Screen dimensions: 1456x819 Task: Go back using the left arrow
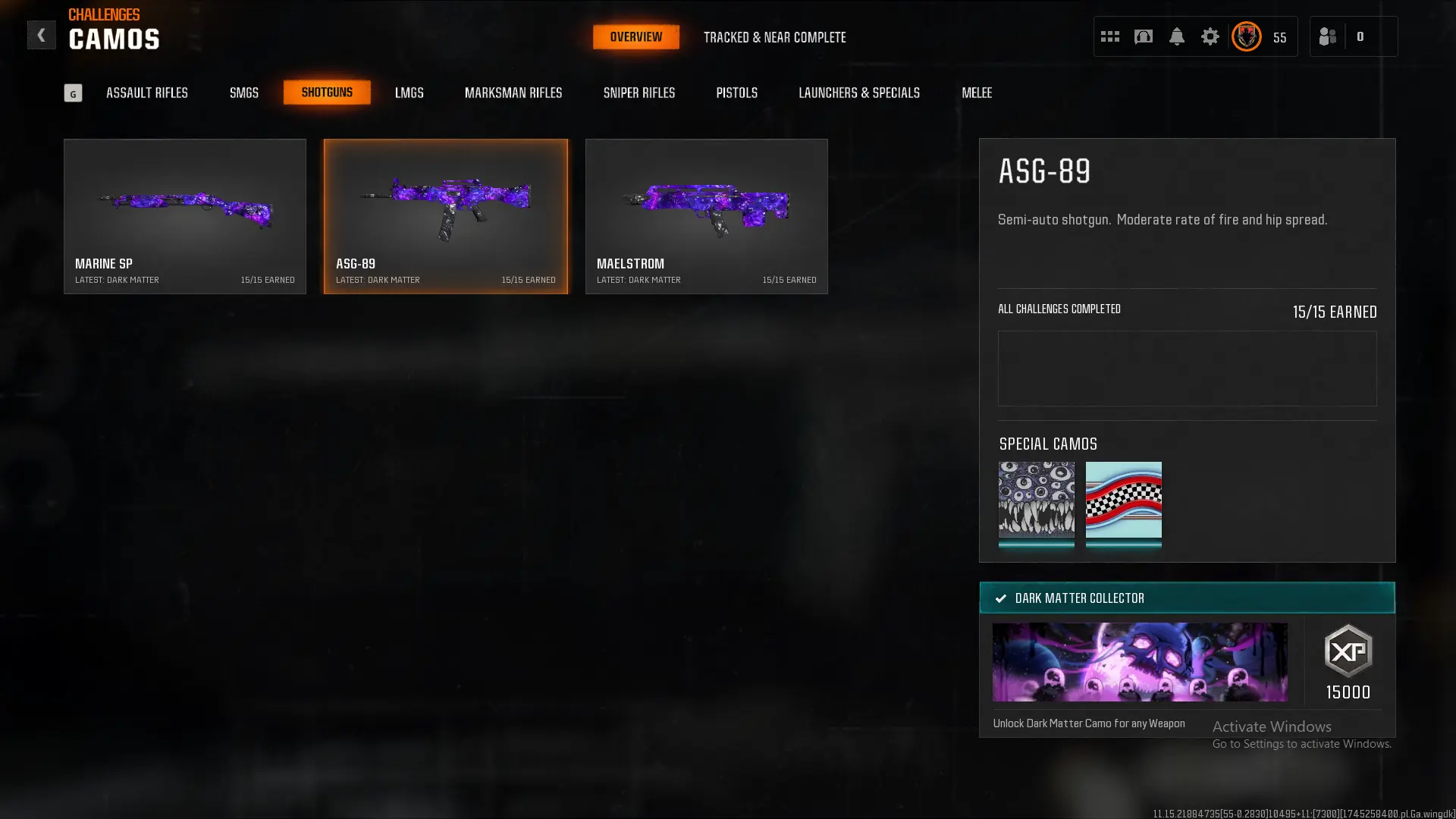[x=41, y=35]
